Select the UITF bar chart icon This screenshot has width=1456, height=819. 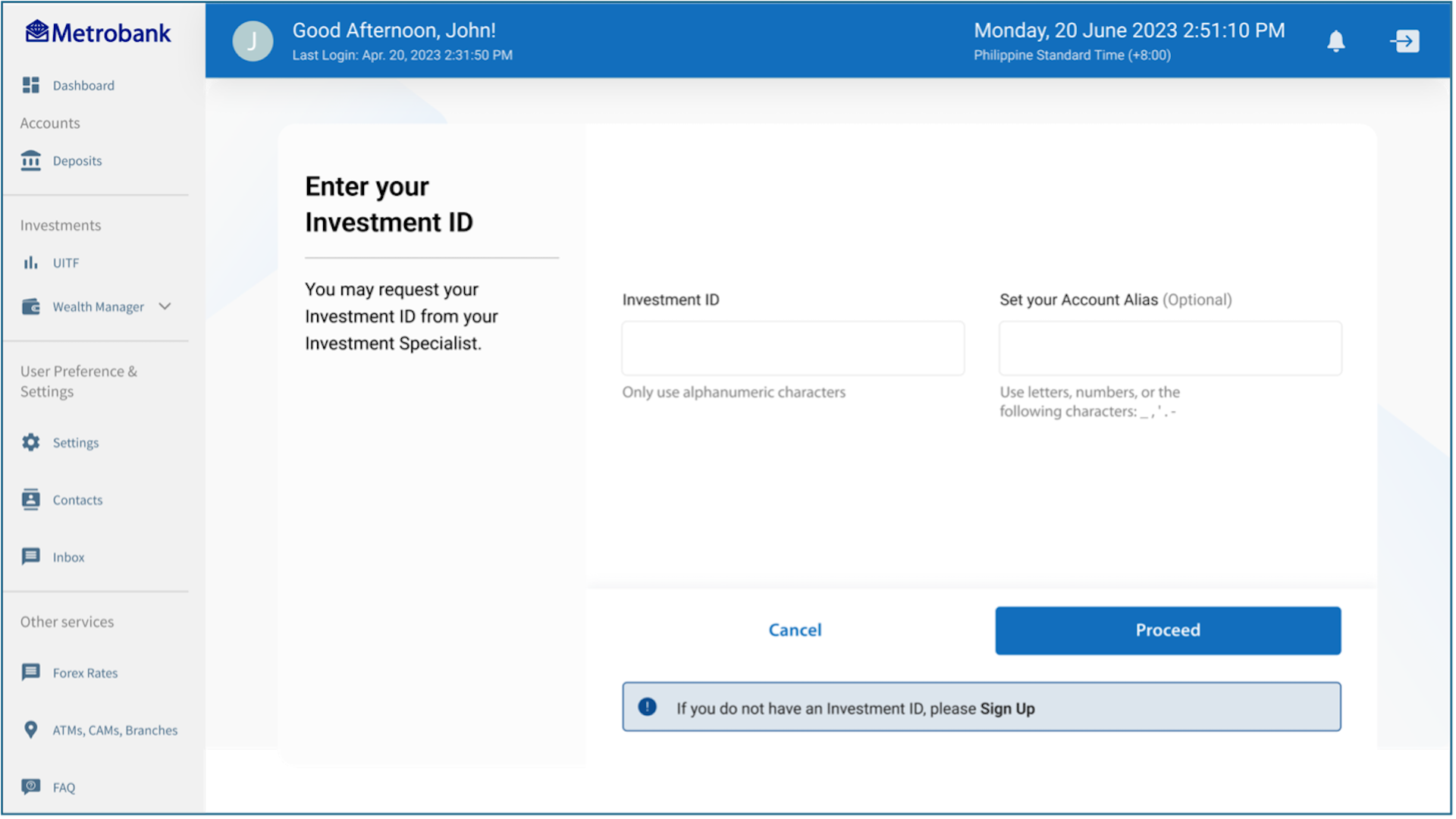(x=30, y=262)
